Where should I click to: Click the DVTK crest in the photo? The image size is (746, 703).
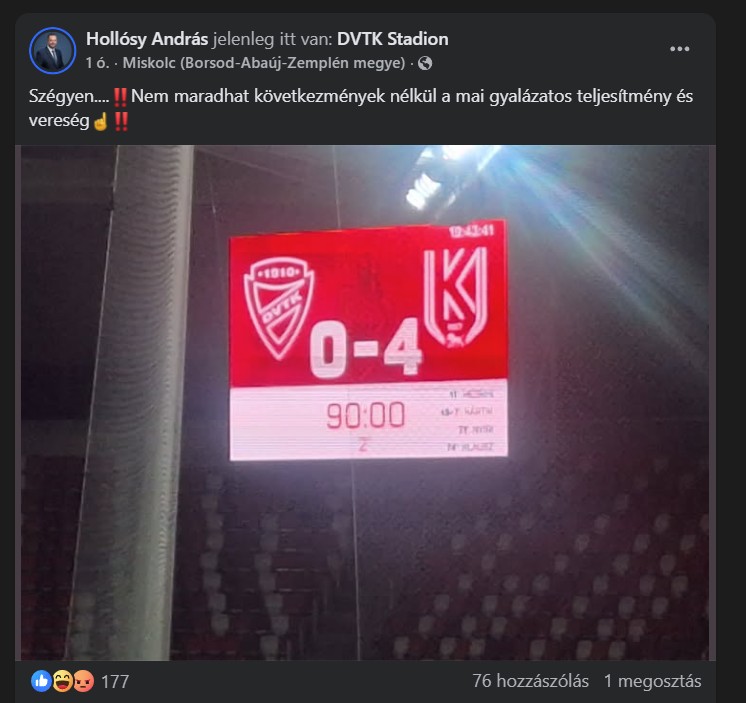coord(278,307)
